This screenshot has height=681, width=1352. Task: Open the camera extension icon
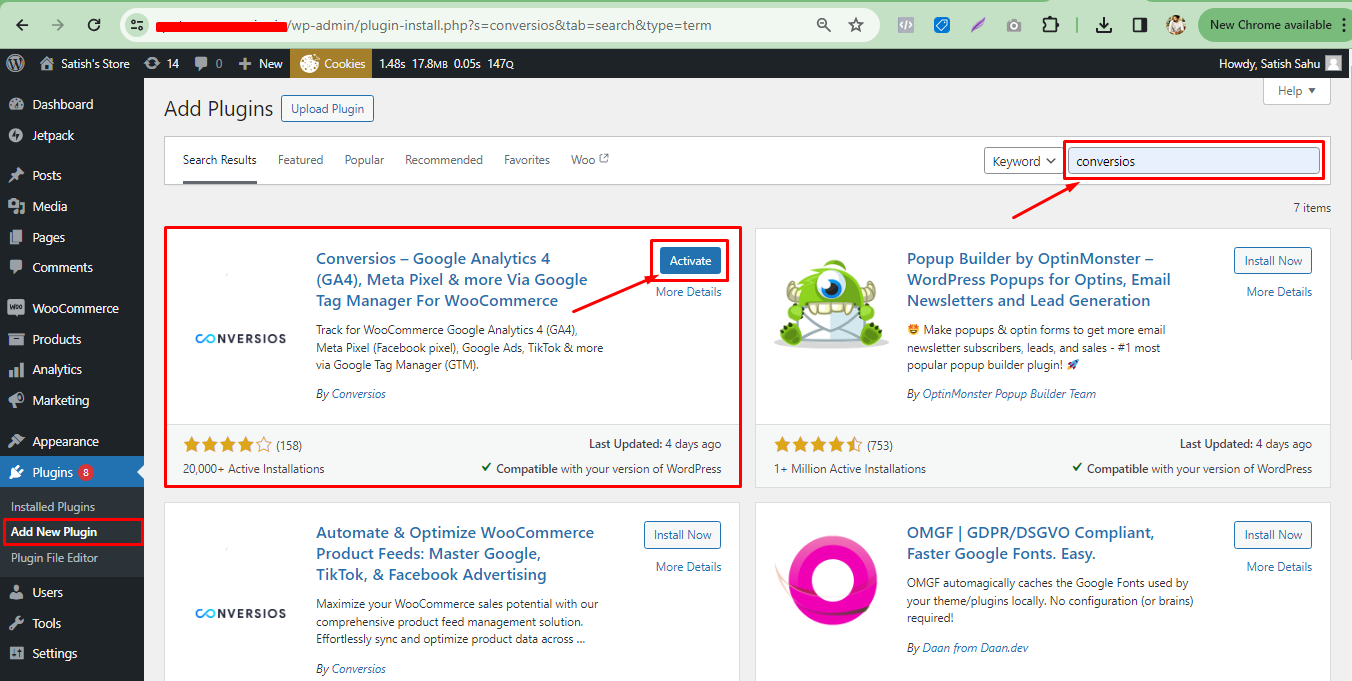tap(1014, 25)
